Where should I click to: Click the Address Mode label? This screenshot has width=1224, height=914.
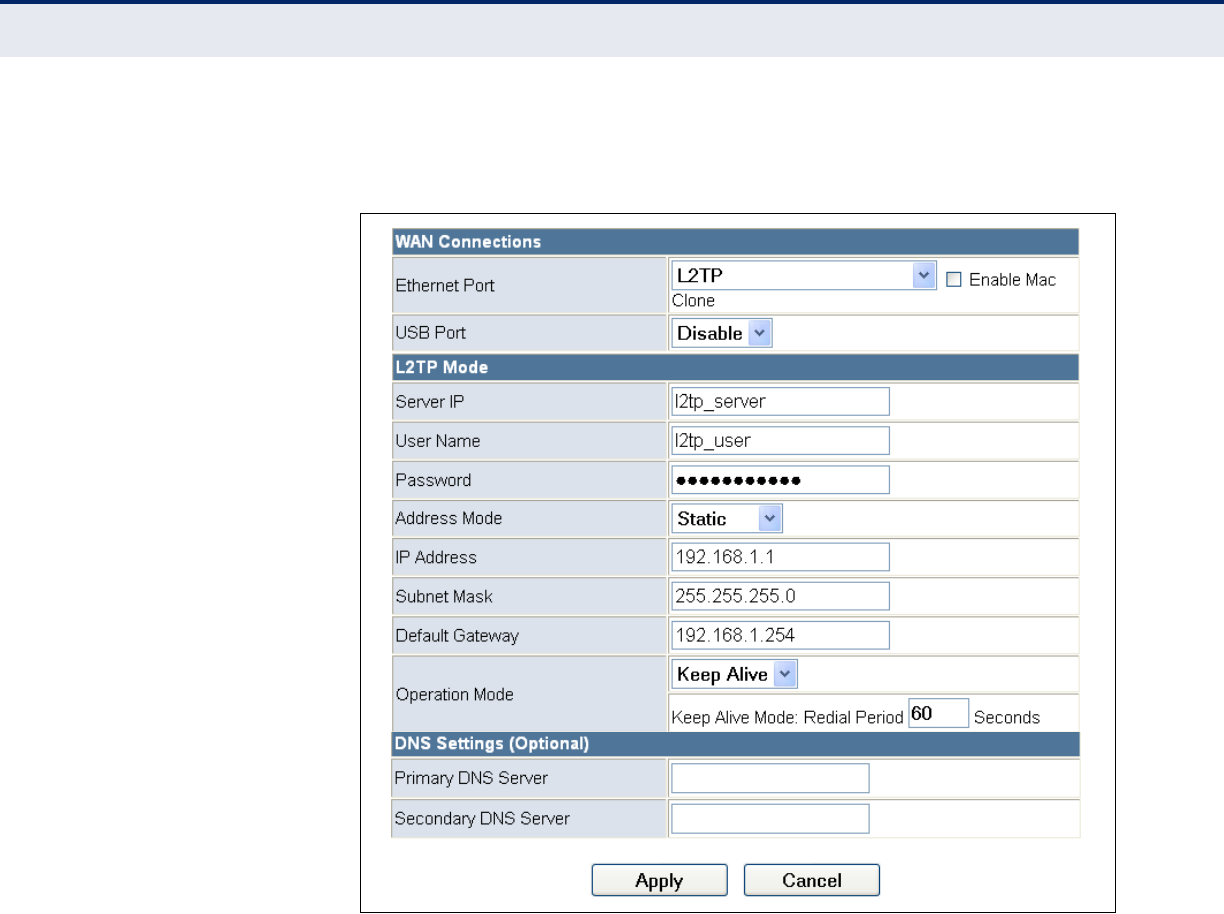449,519
